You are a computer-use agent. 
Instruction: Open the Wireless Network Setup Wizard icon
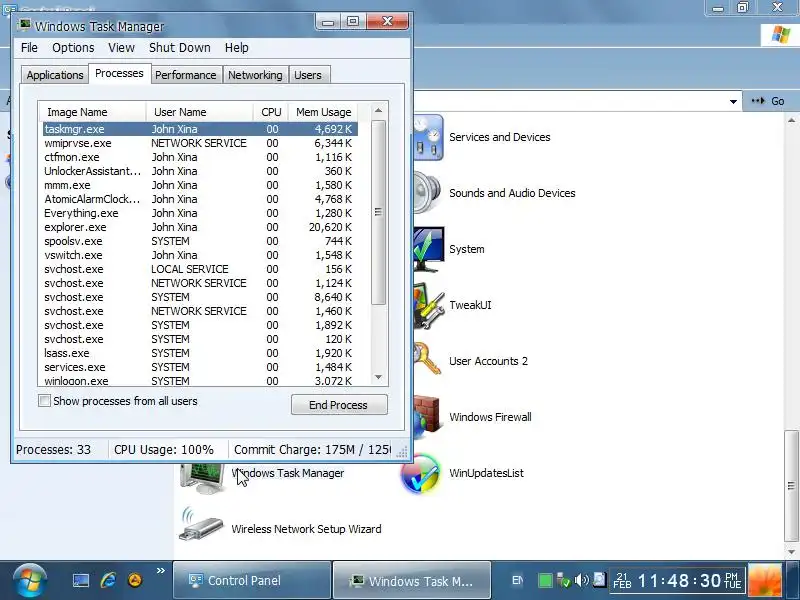[201, 526]
